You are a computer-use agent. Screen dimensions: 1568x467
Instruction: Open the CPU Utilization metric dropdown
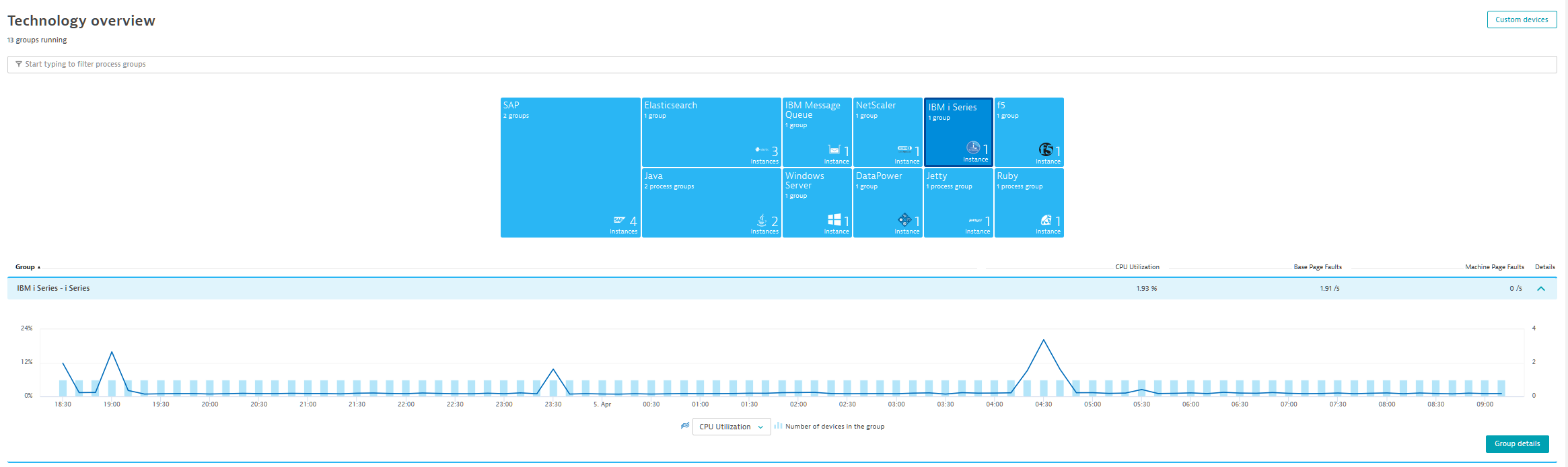[x=732, y=427]
